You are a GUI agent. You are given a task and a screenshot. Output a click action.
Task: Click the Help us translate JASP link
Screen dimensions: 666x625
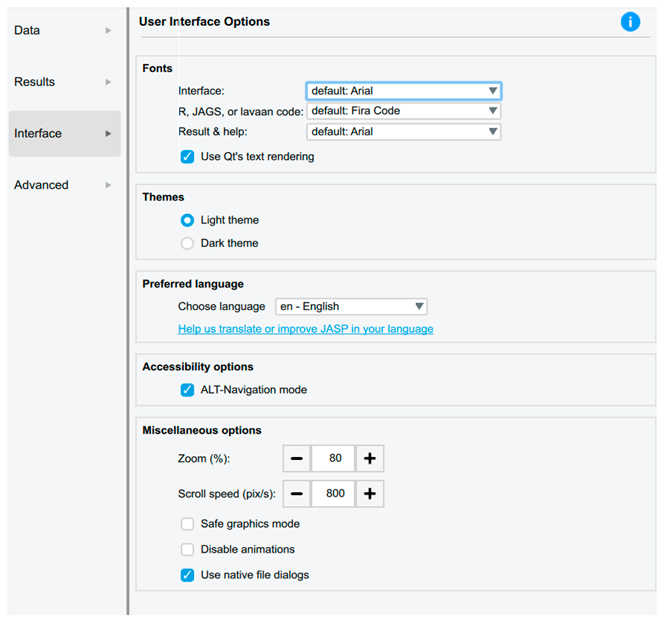pos(305,329)
